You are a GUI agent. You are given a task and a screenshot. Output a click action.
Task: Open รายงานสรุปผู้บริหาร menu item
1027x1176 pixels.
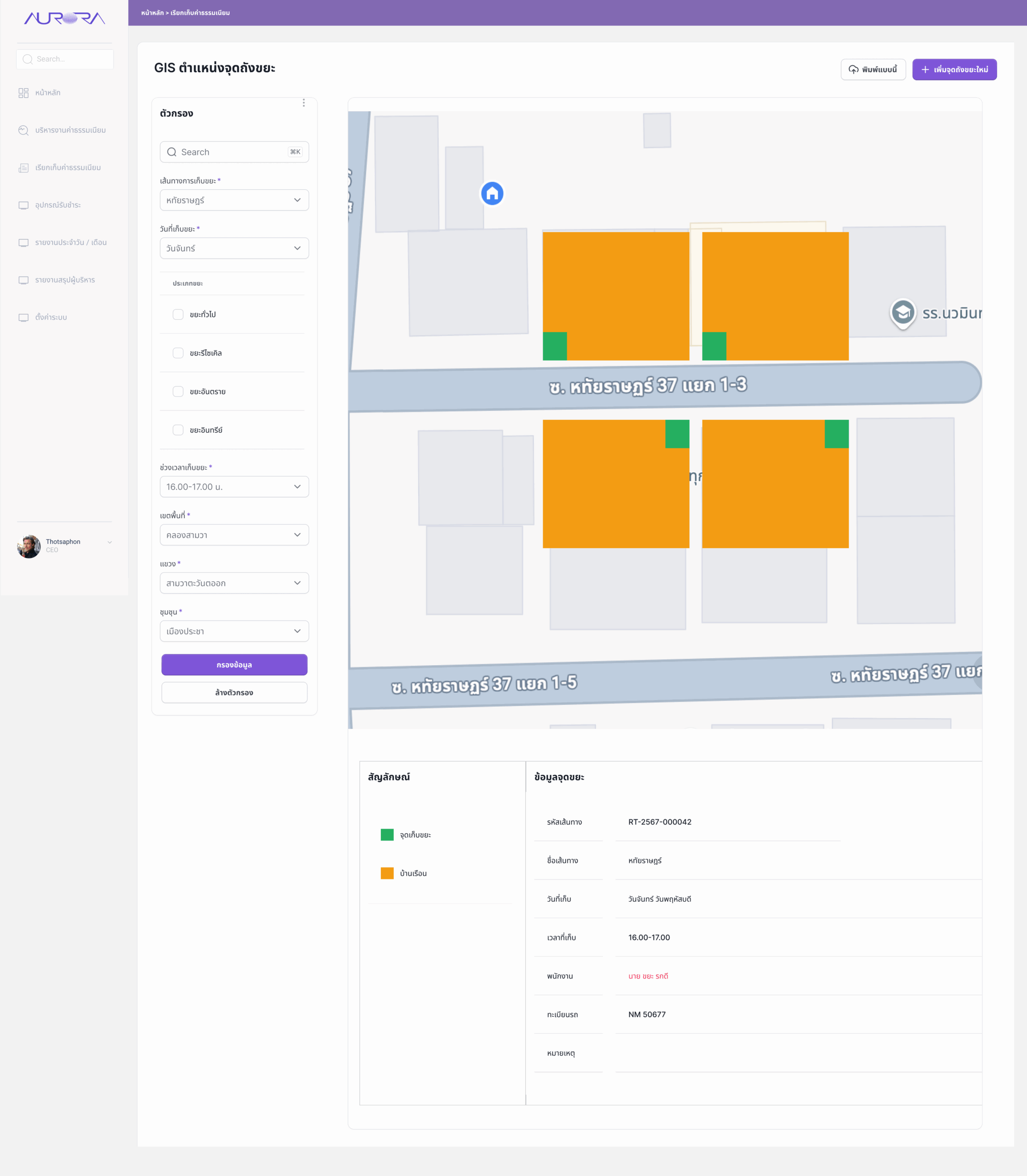click(x=65, y=280)
